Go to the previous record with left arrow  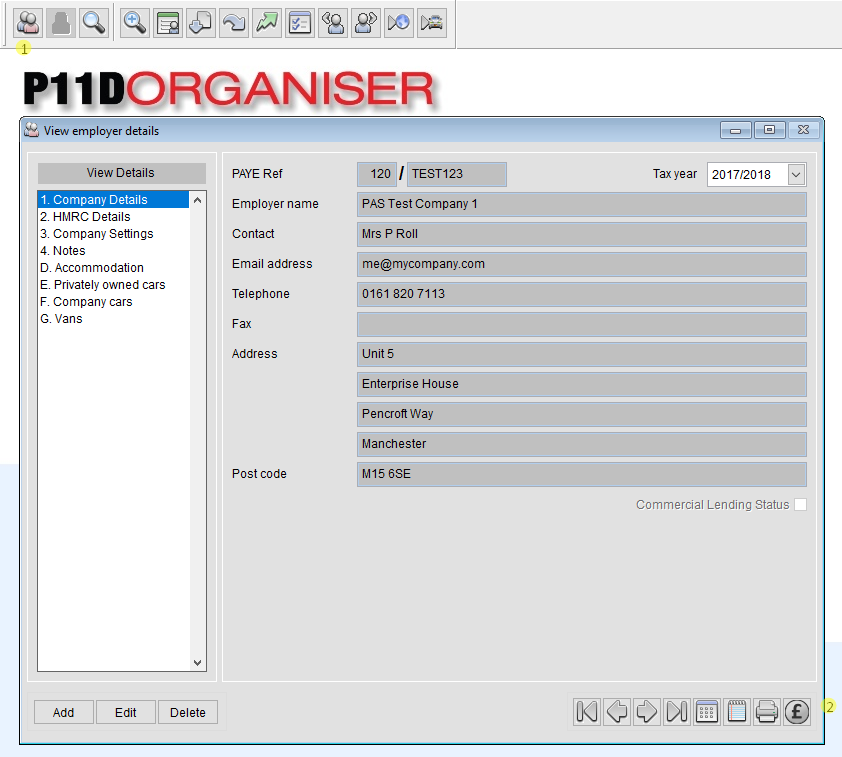(617, 712)
